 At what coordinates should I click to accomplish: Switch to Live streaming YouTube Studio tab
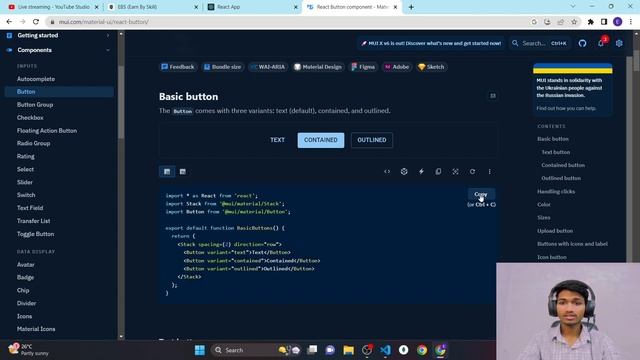point(53,7)
